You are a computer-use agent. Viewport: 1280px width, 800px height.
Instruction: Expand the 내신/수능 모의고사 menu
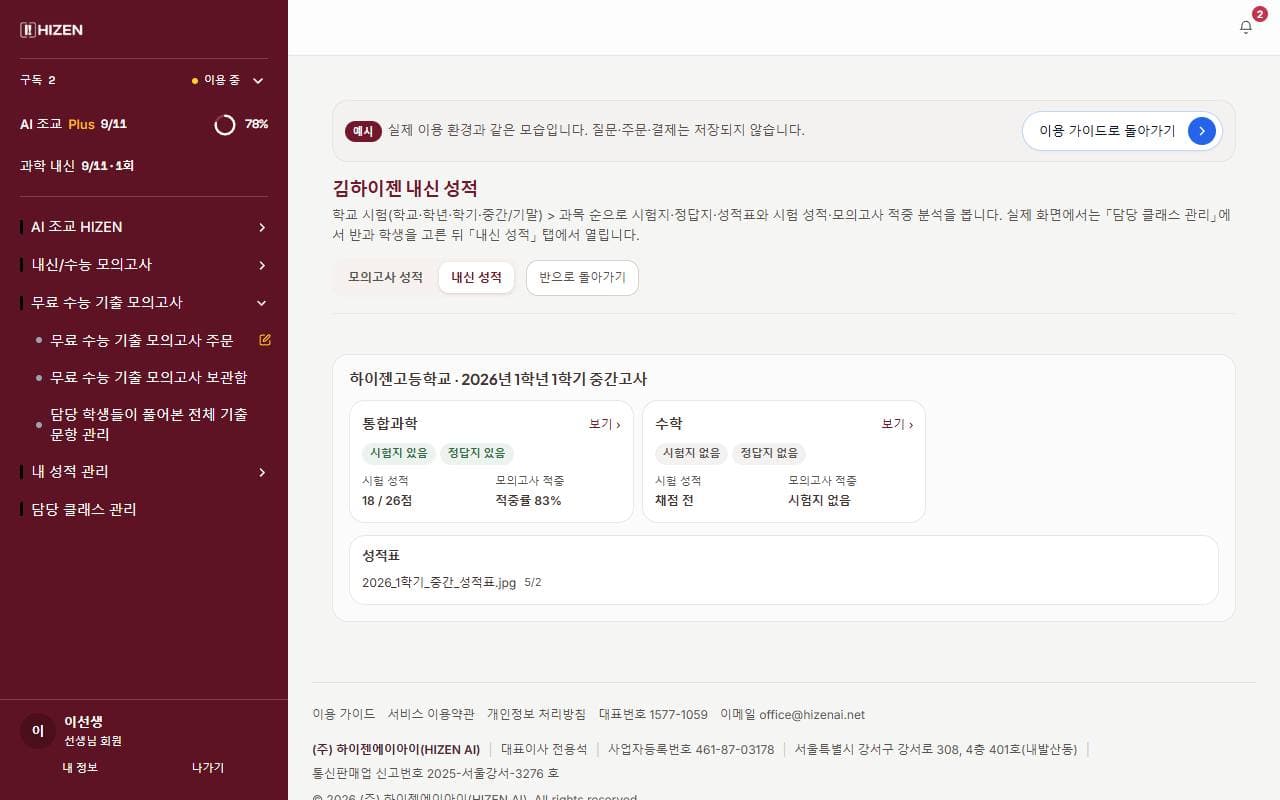[x=144, y=265]
